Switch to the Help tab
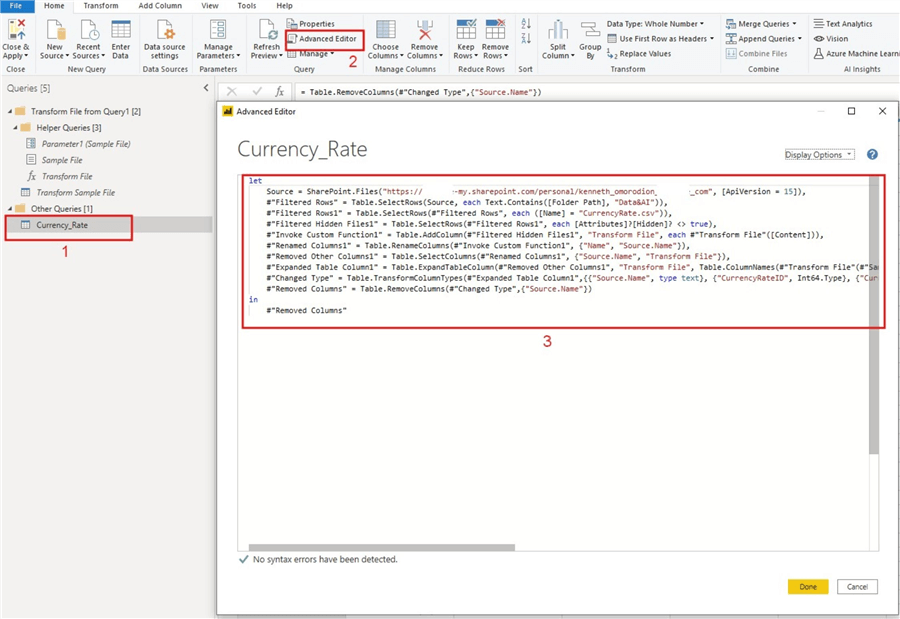Viewport: 900px width, 619px height. [284, 6]
